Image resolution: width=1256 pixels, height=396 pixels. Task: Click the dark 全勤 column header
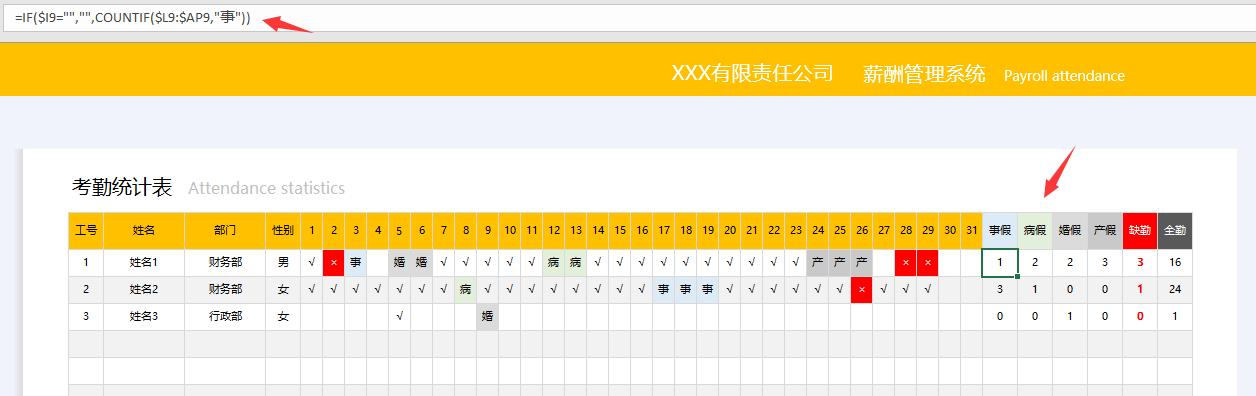1175,230
